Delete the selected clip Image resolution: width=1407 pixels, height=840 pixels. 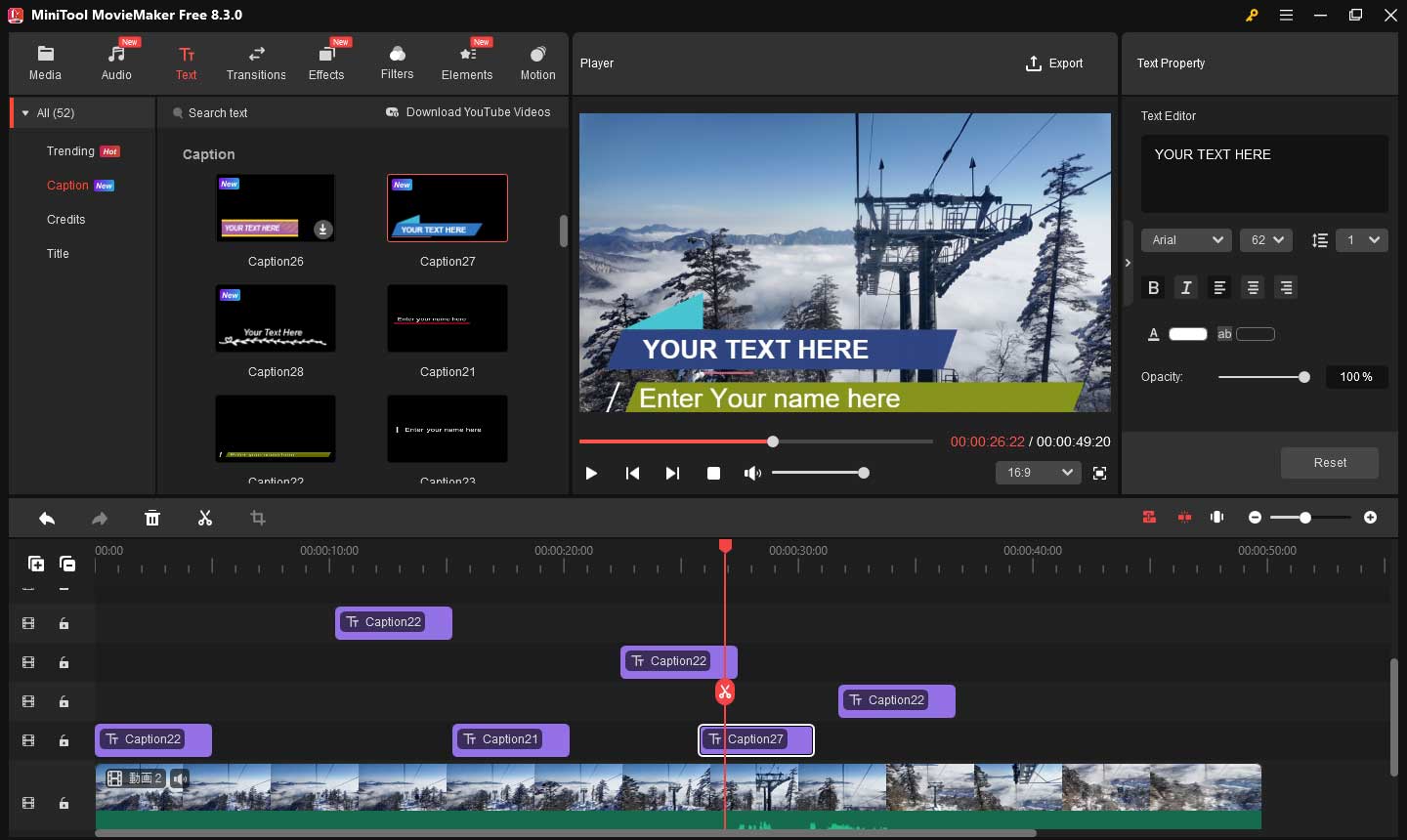[152, 519]
